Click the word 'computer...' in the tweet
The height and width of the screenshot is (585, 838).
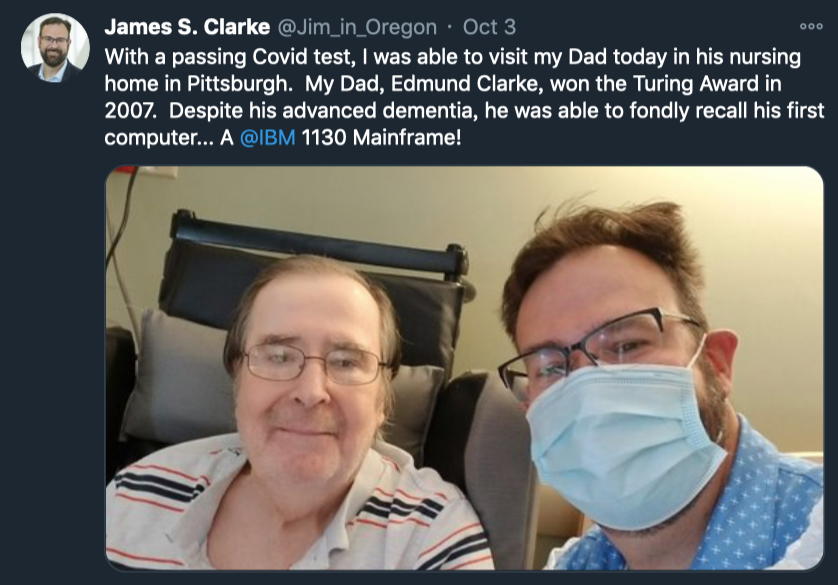[x=159, y=139]
